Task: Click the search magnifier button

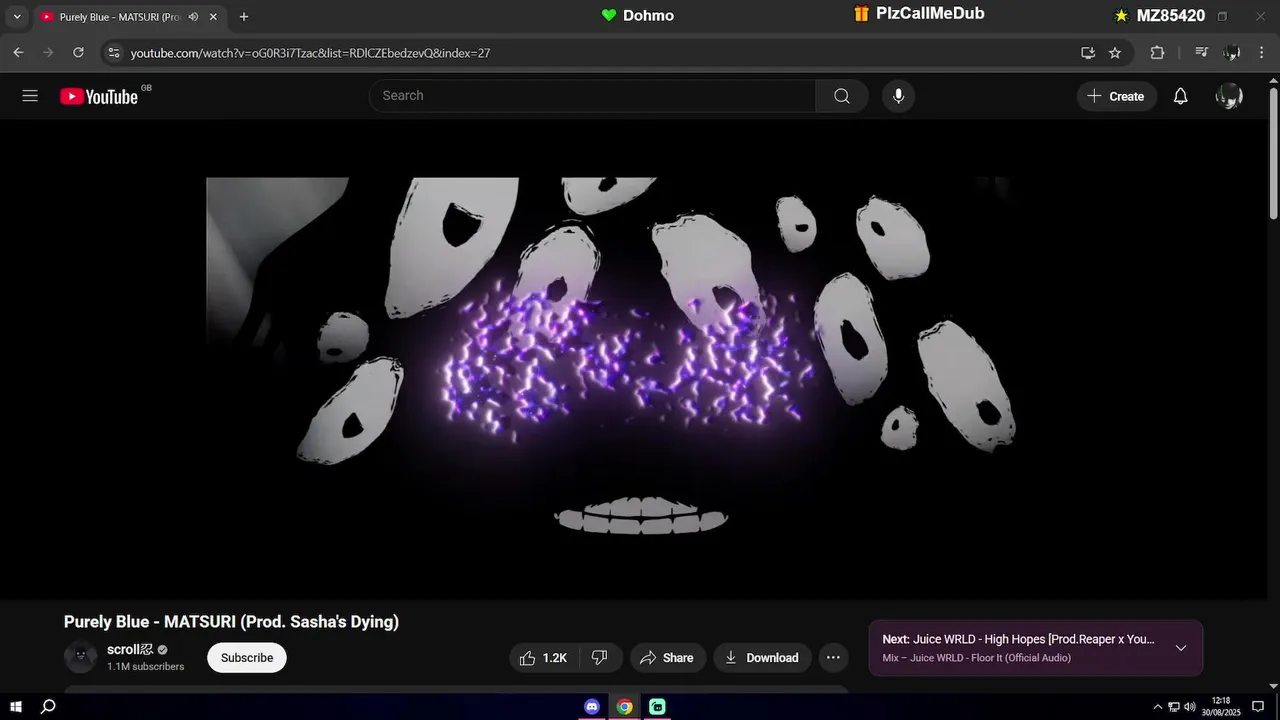Action: coord(842,96)
